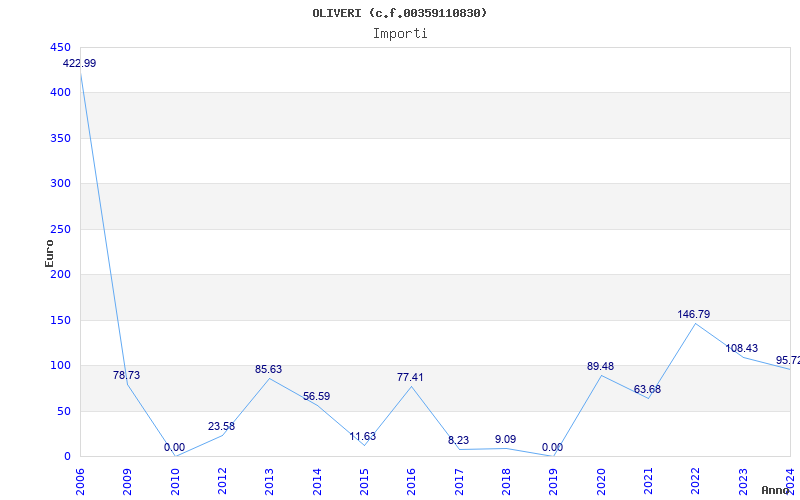Select the 300 y-axis tick label
The width and height of the screenshot is (800, 500).
[x=60, y=184]
